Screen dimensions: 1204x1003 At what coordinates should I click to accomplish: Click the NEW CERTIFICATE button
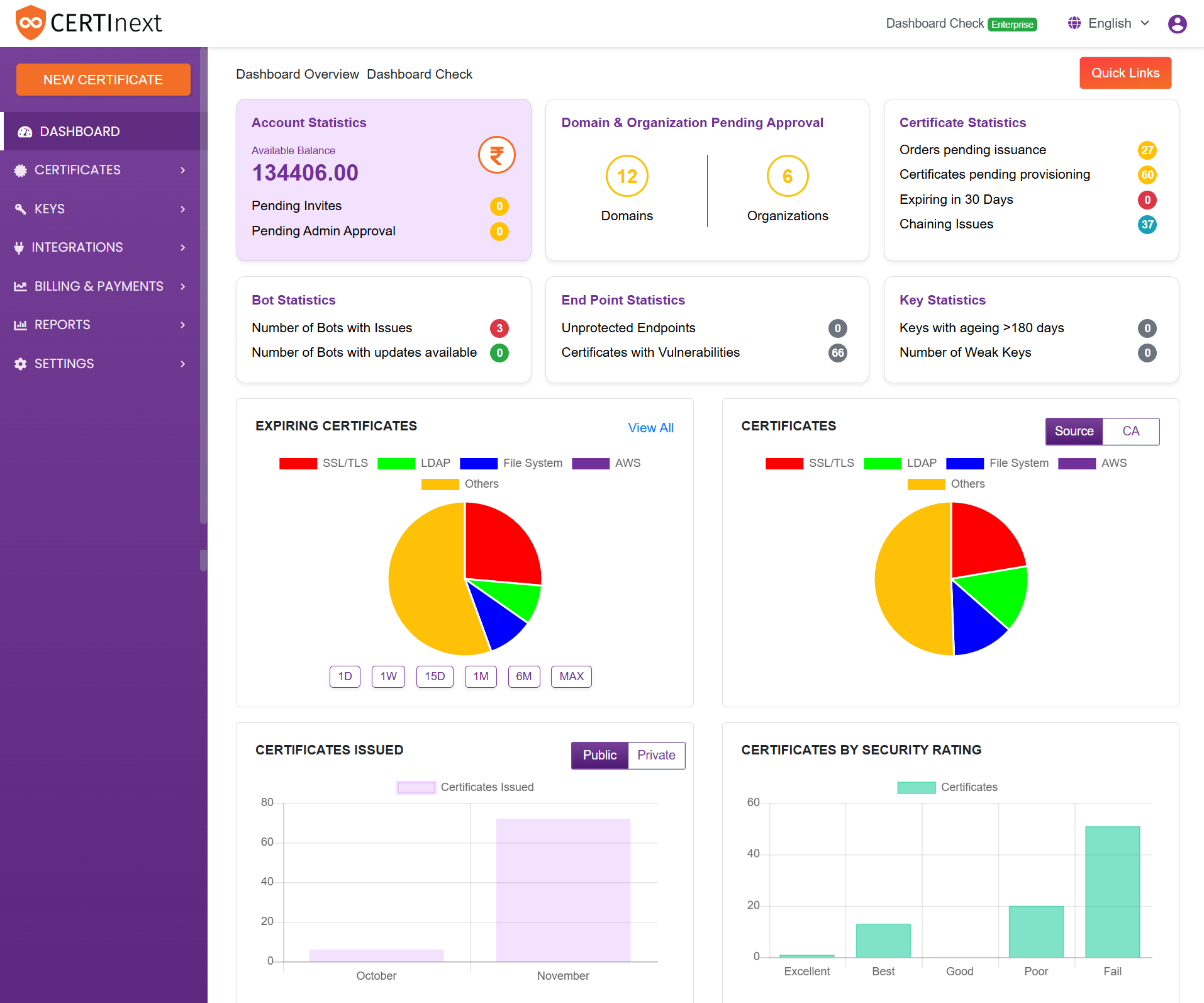tap(103, 80)
